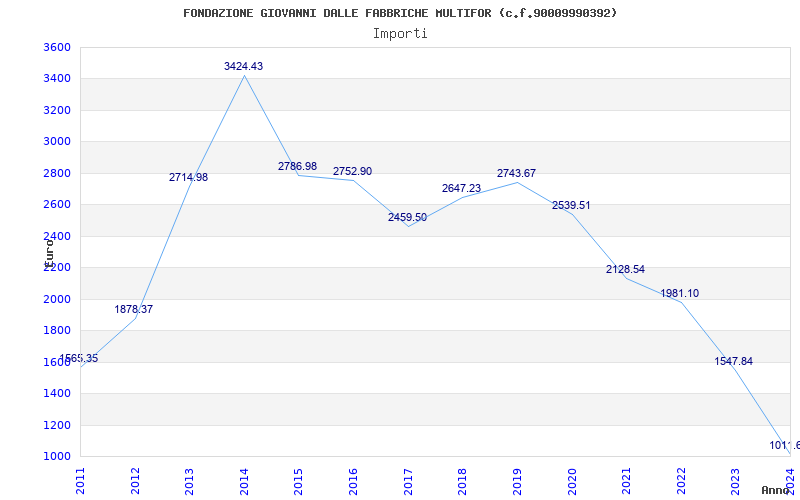This screenshot has width=800, height=500.
Task: Select the 2539.51 data label
Action: pyautogui.click(x=571, y=206)
